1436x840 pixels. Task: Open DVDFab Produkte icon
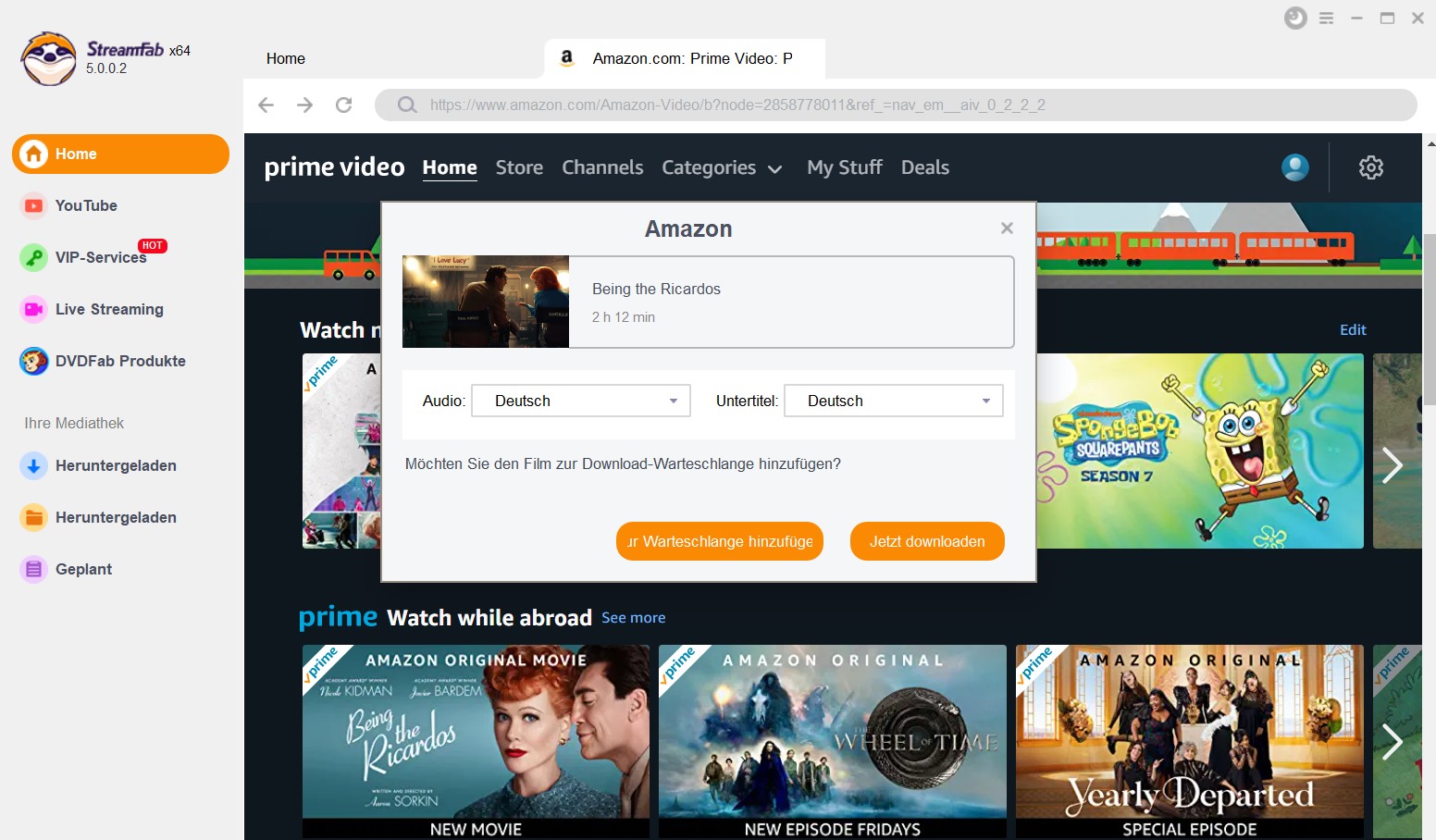[34, 361]
